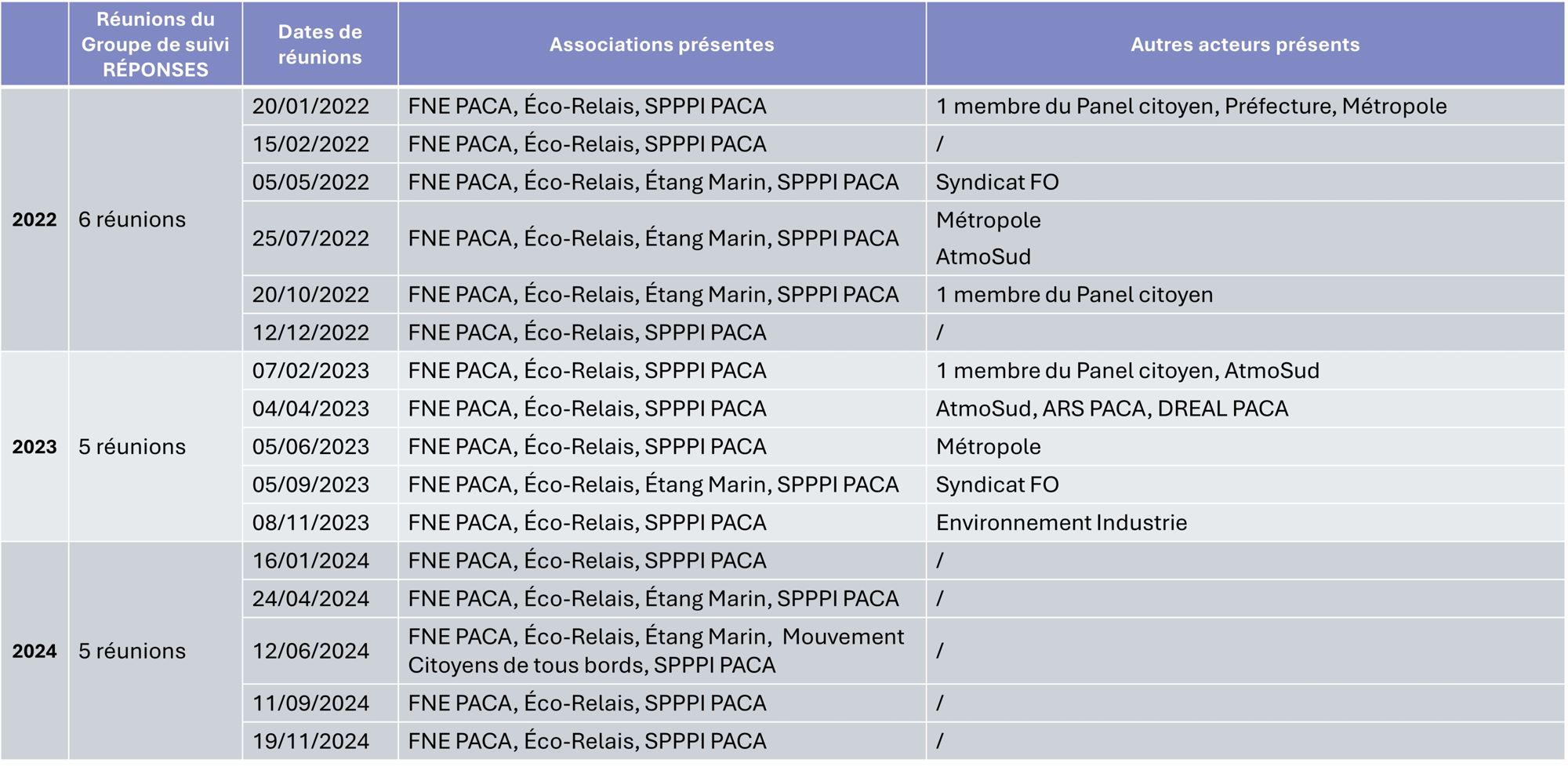The width and height of the screenshot is (1568, 770).
Task: Select the "AtmoSud, ARS PACA, DREAL PACA" cell
Action: tap(1112, 409)
